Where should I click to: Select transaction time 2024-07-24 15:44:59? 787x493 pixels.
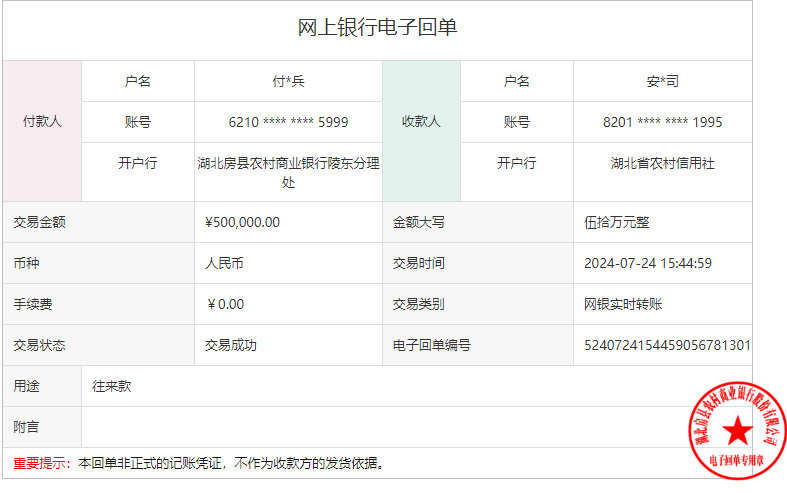647,263
